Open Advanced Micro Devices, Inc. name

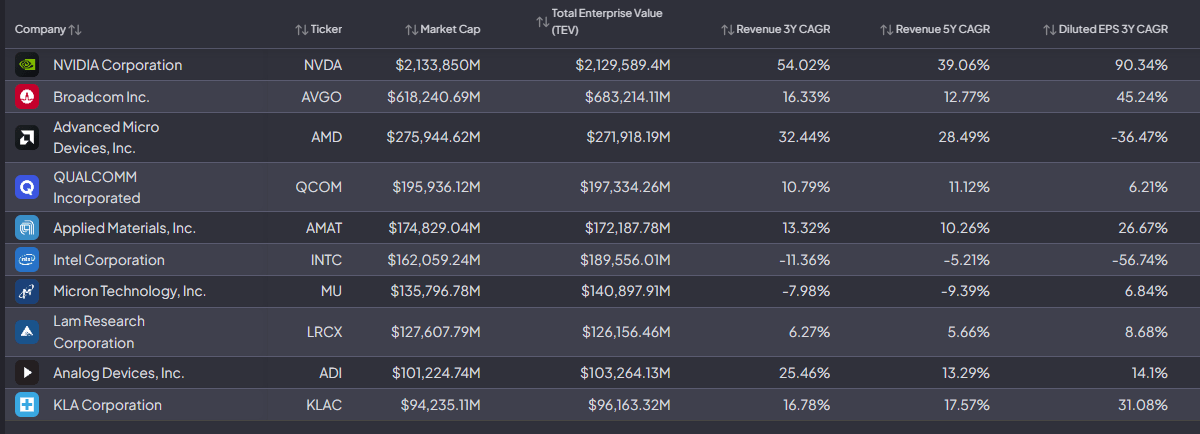click(106, 137)
